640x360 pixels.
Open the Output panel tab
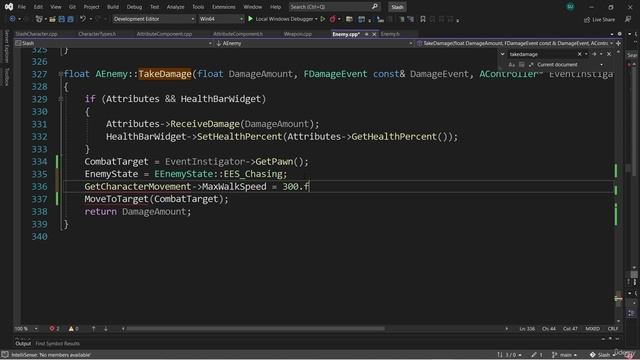coord(23,344)
